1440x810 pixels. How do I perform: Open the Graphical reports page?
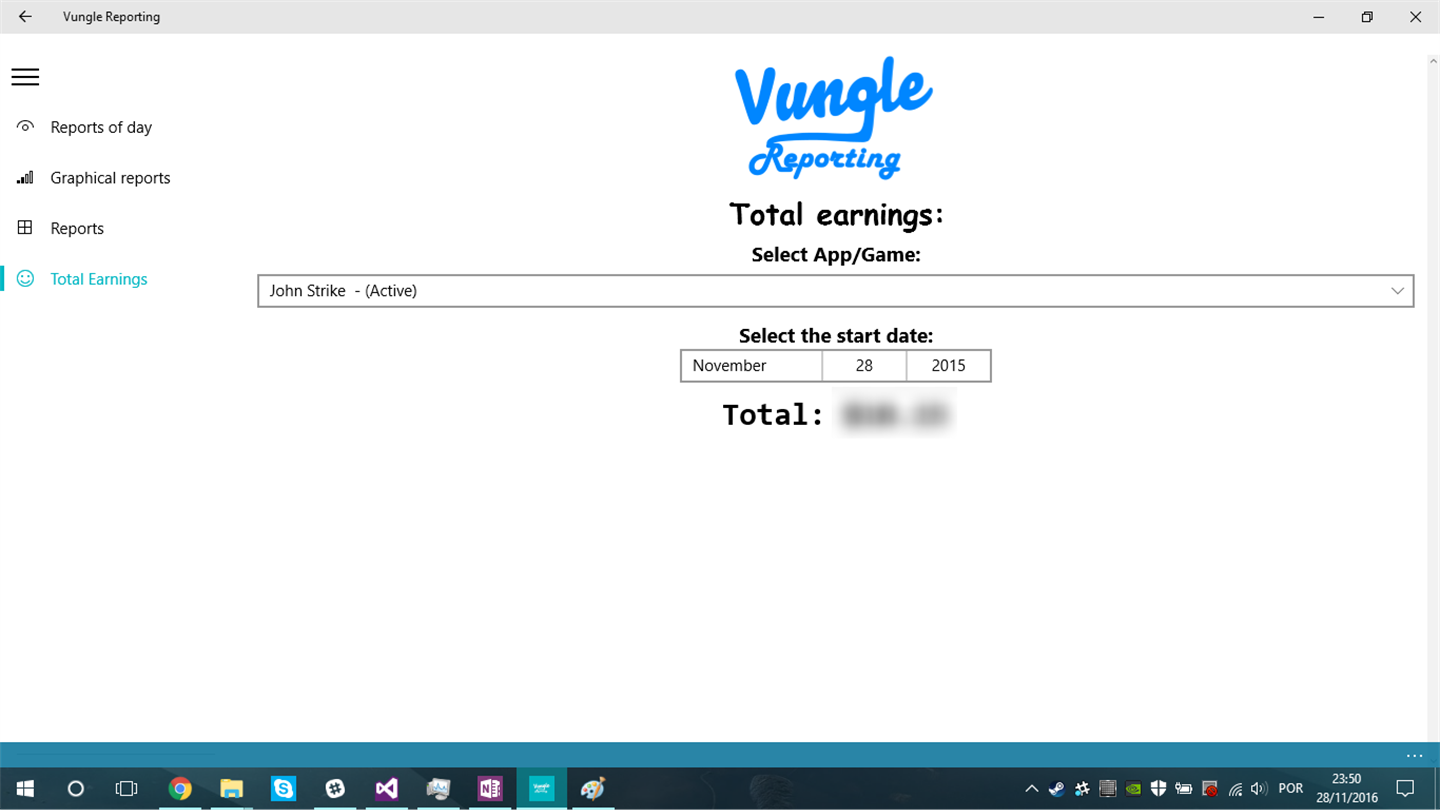[x=110, y=178]
